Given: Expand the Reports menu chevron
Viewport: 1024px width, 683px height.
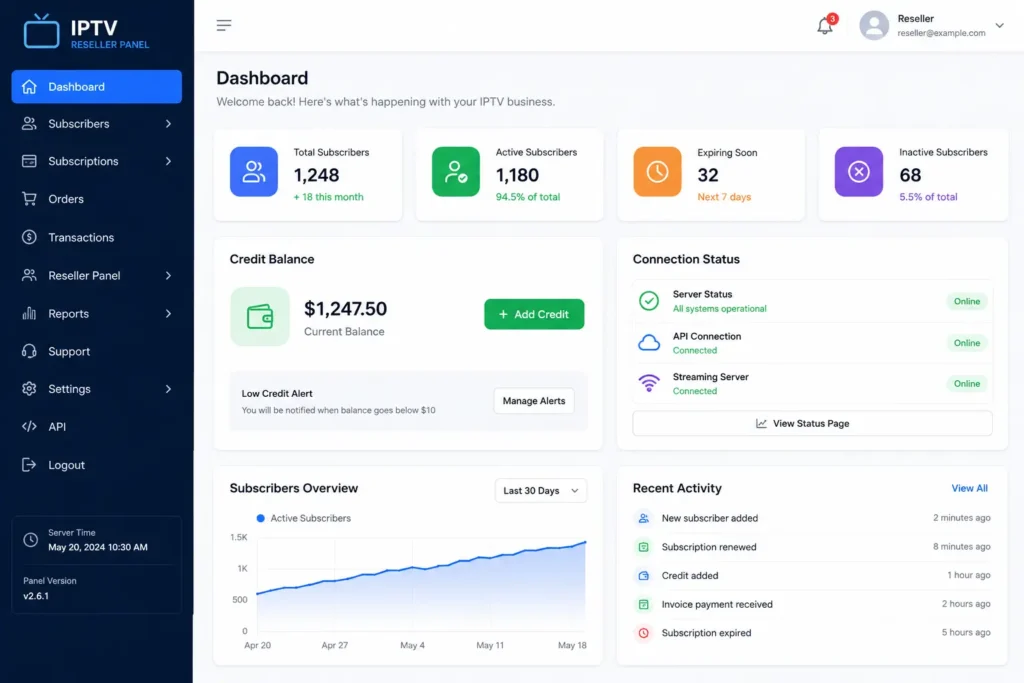Looking at the screenshot, I should coord(168,313).
